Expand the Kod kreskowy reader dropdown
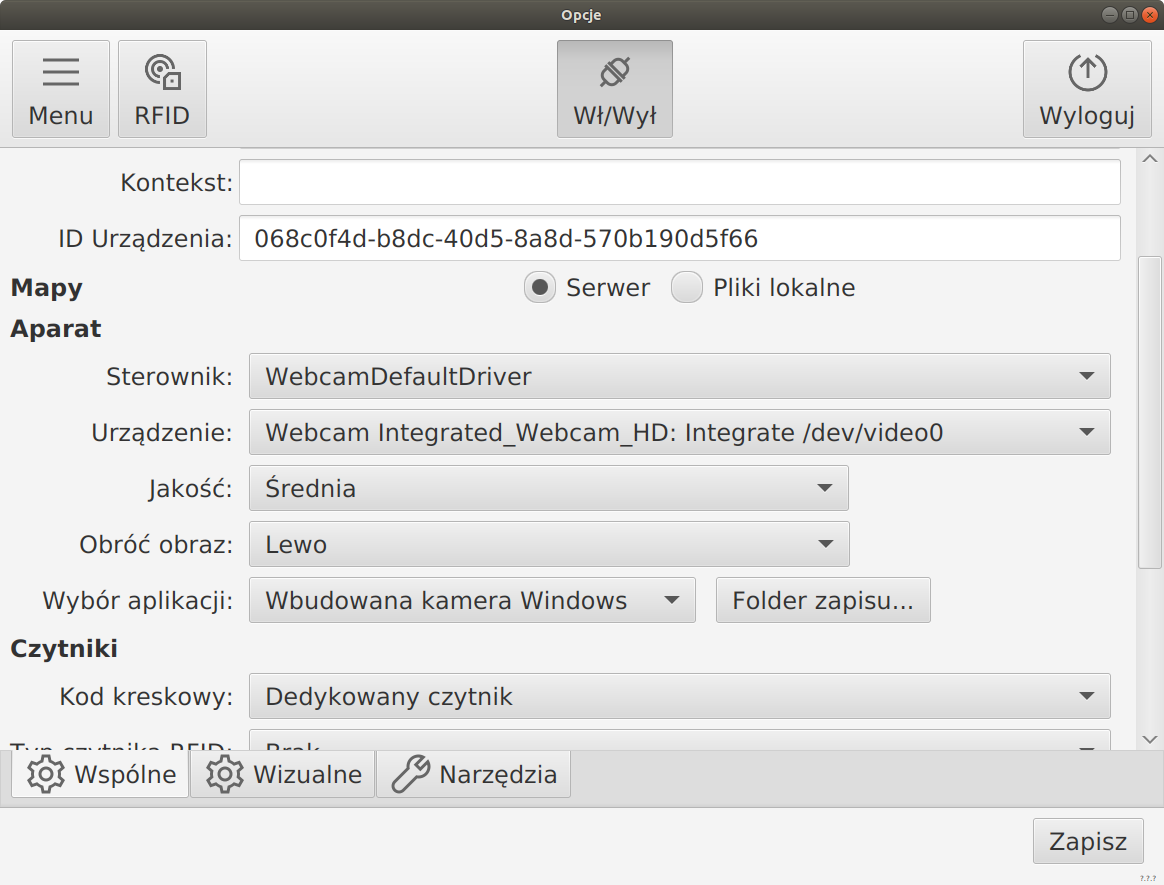Image resolution: width=1164 pixels, height=885 pixels. tap(679, 697)
